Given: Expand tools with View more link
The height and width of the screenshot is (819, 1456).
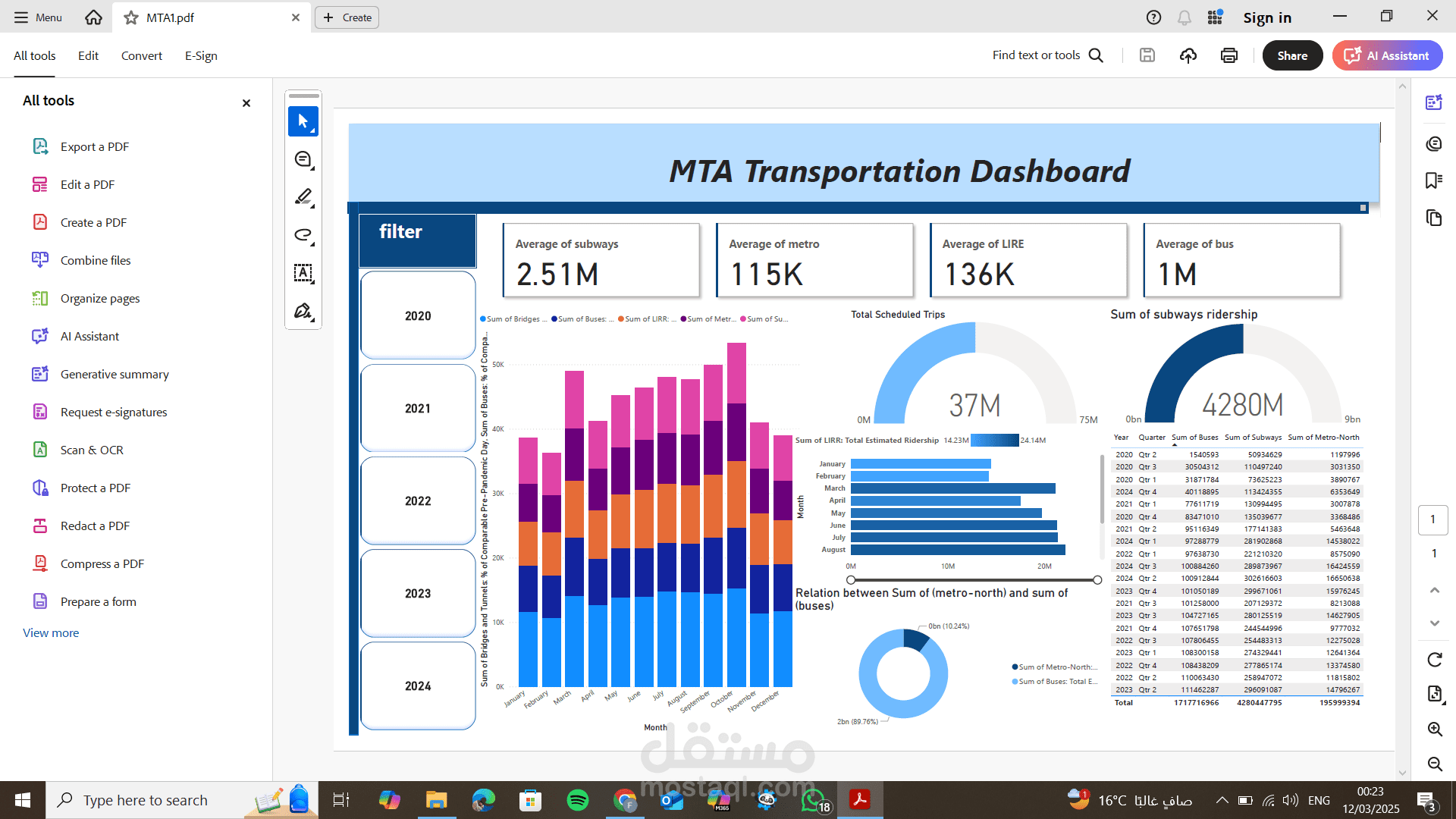Looking at the screenshot, I should point(51,632).
